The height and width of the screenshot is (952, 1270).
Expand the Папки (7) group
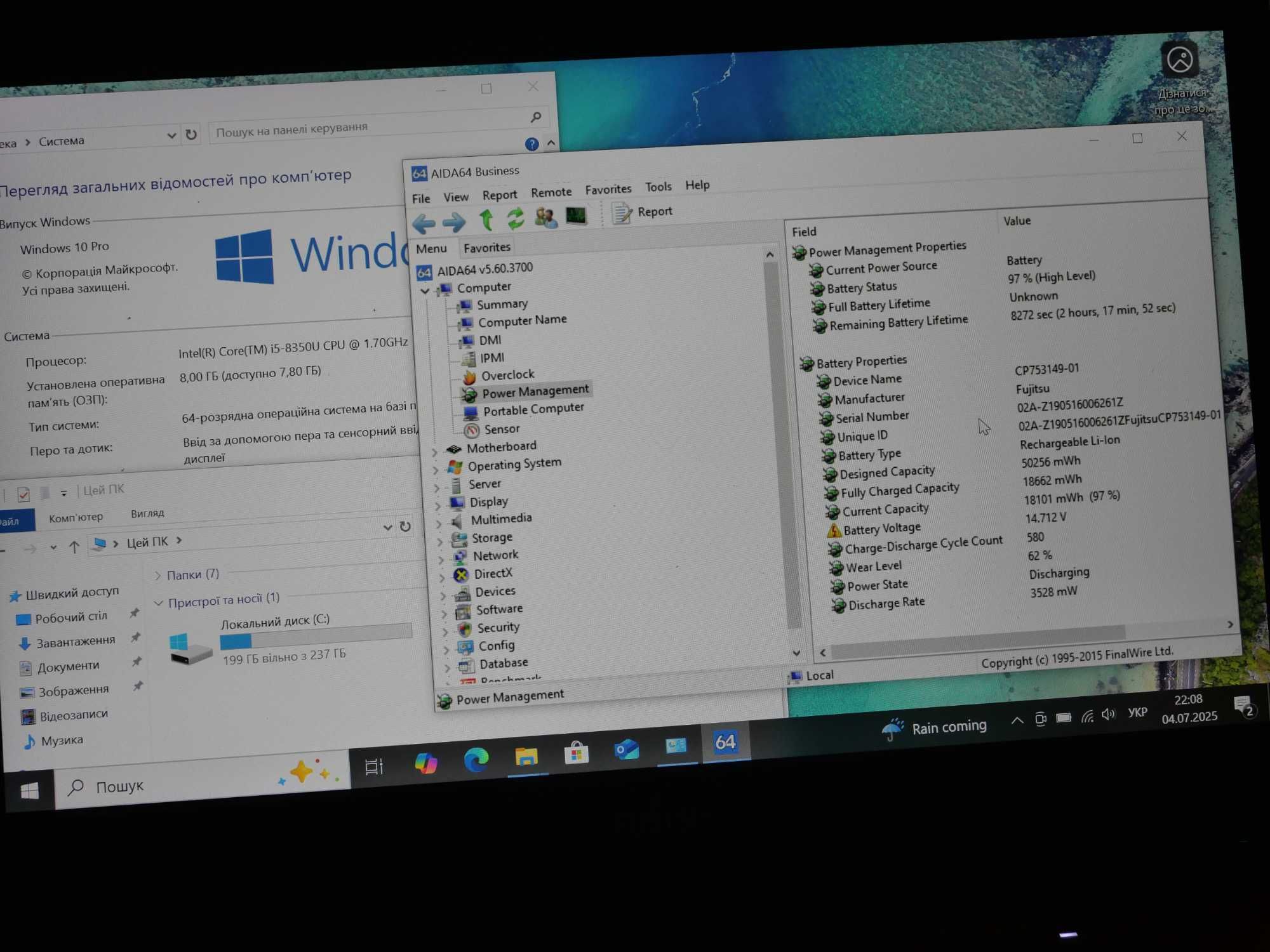point(157,576)
